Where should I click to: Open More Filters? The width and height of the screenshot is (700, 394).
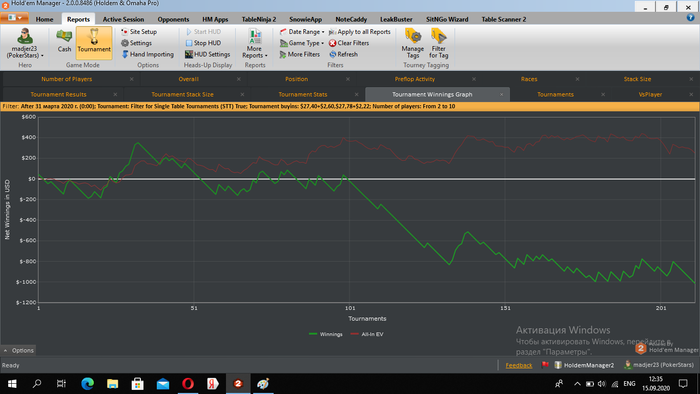(300, 54)
